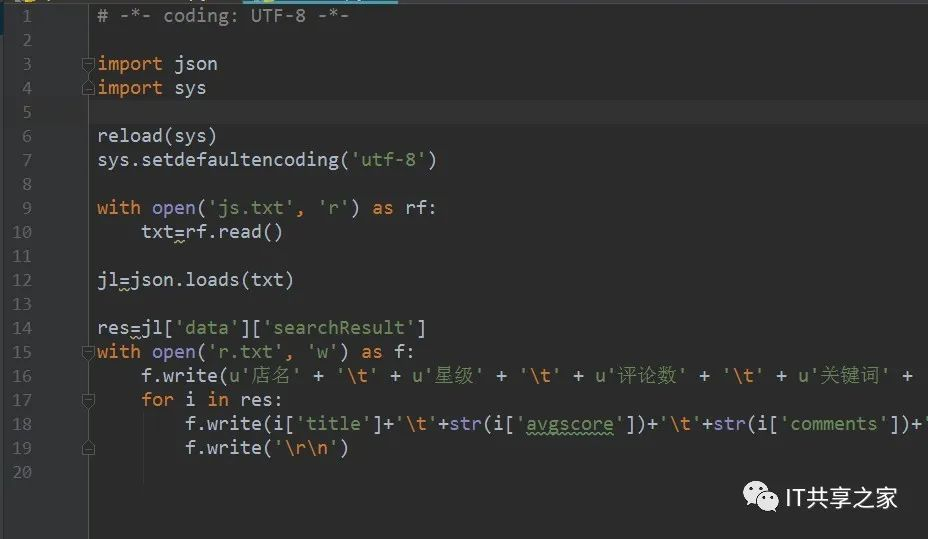
Task: Click the underlined 'avgscore' key string
Action: 569,424
